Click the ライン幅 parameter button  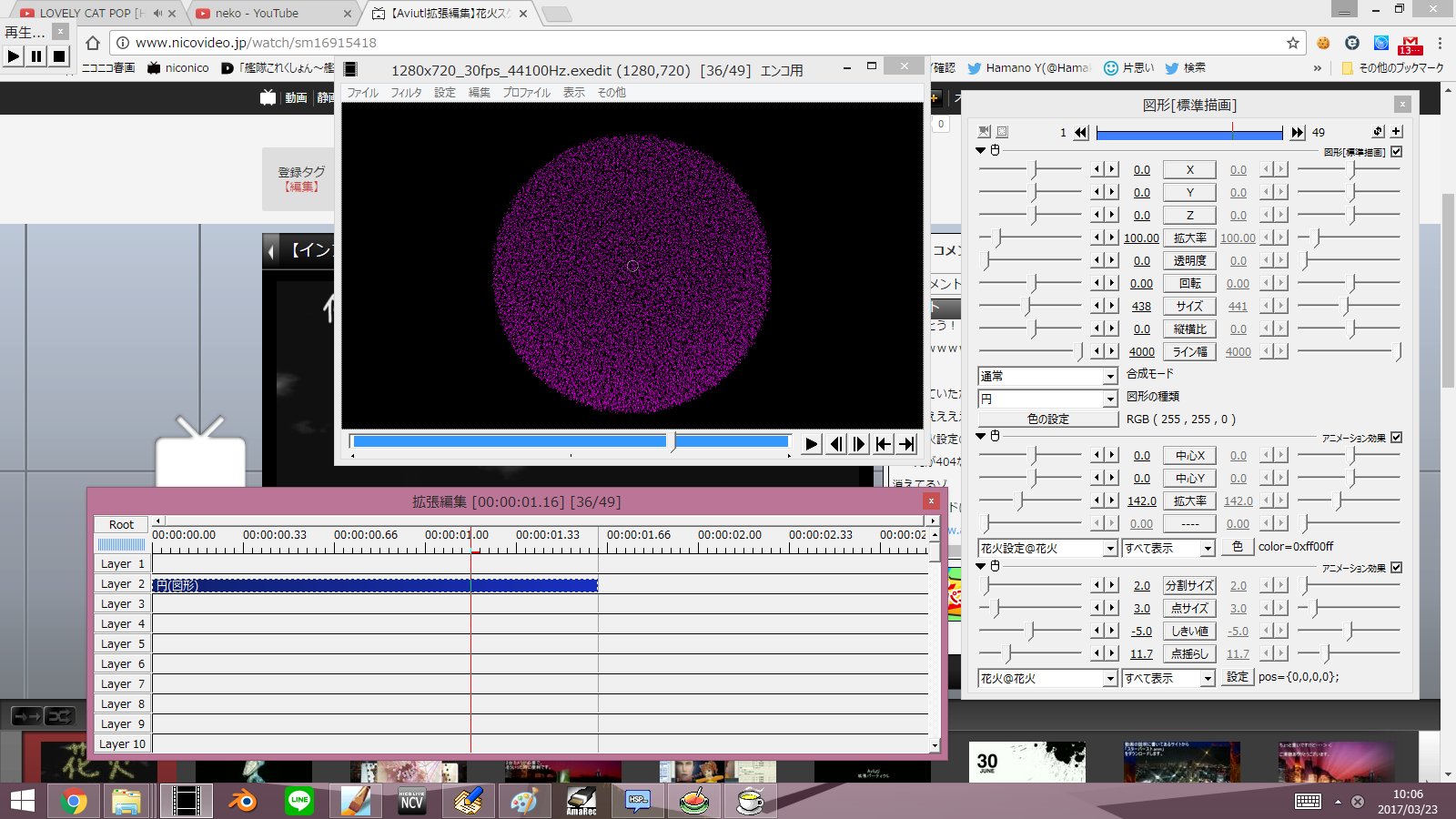point(1189,351)
